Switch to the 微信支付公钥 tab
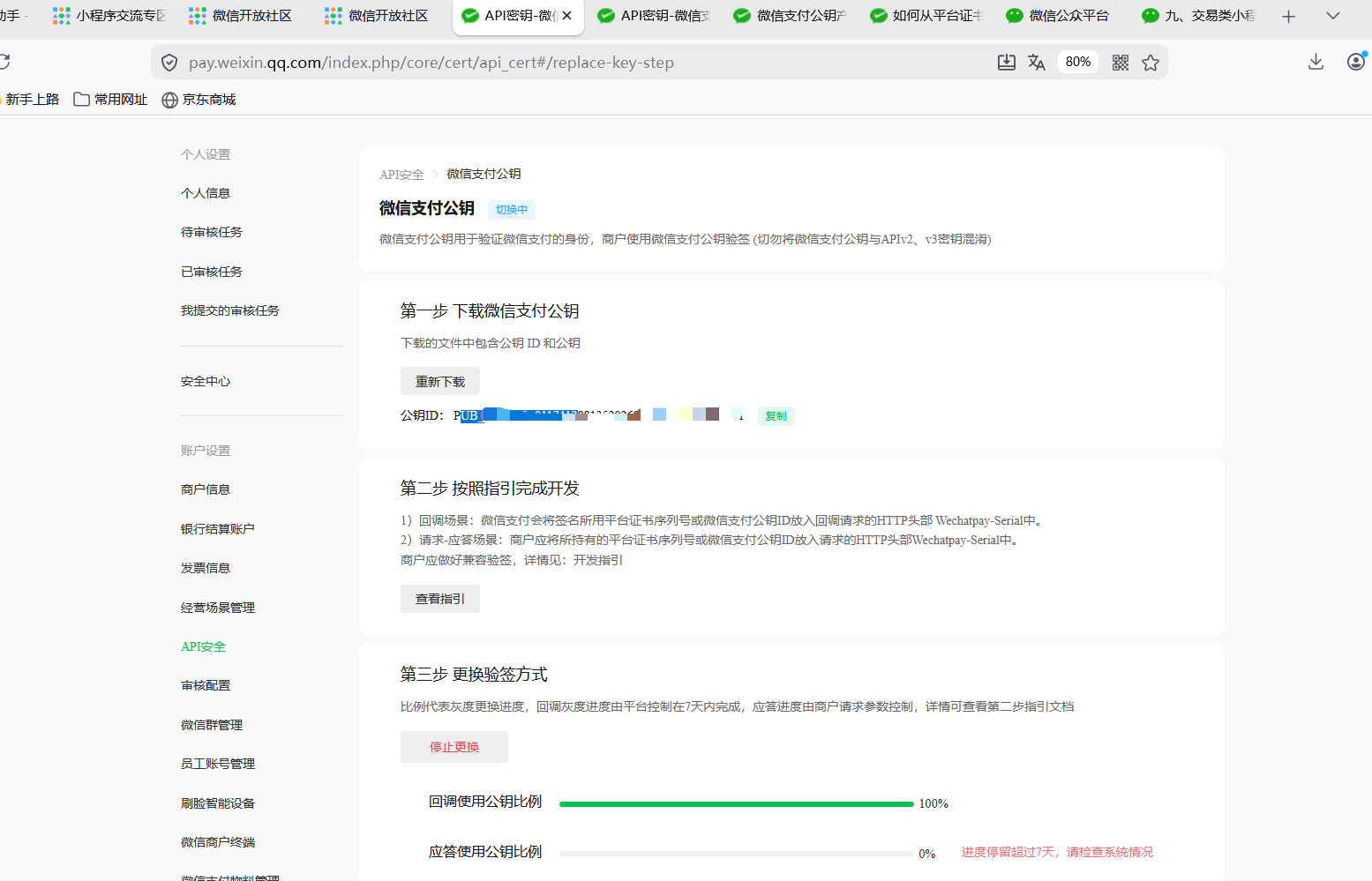The width and height of the screenshot is (1372, 881). (791, 16)
